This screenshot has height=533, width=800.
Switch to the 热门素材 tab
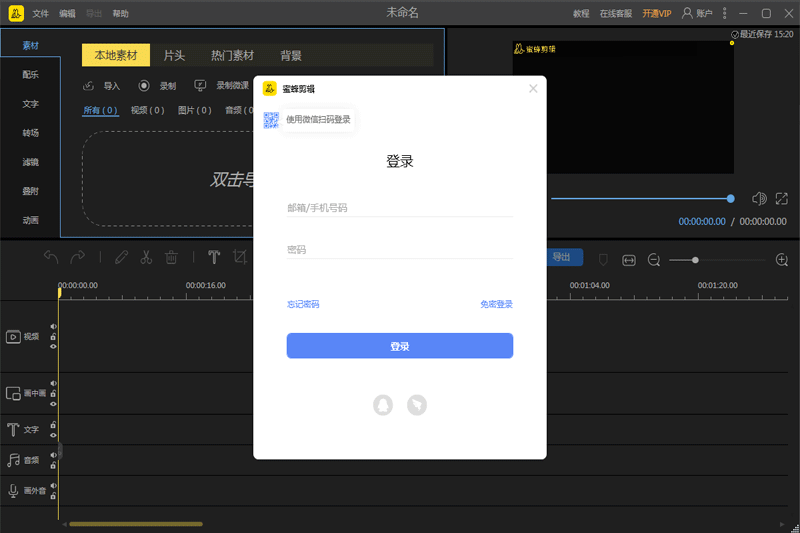[x=232, y=56]
